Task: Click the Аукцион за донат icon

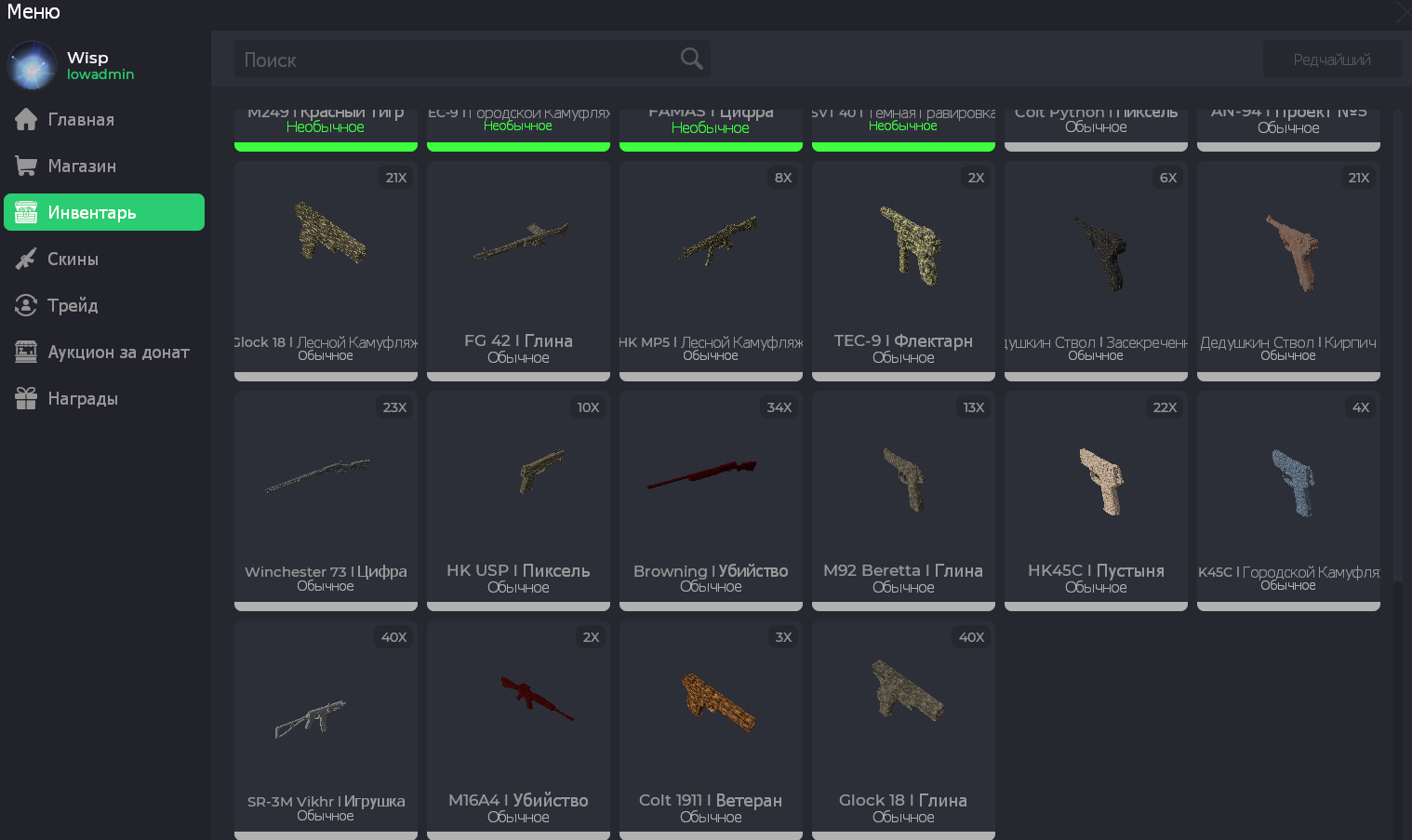Action: click(x=26, y=352)
